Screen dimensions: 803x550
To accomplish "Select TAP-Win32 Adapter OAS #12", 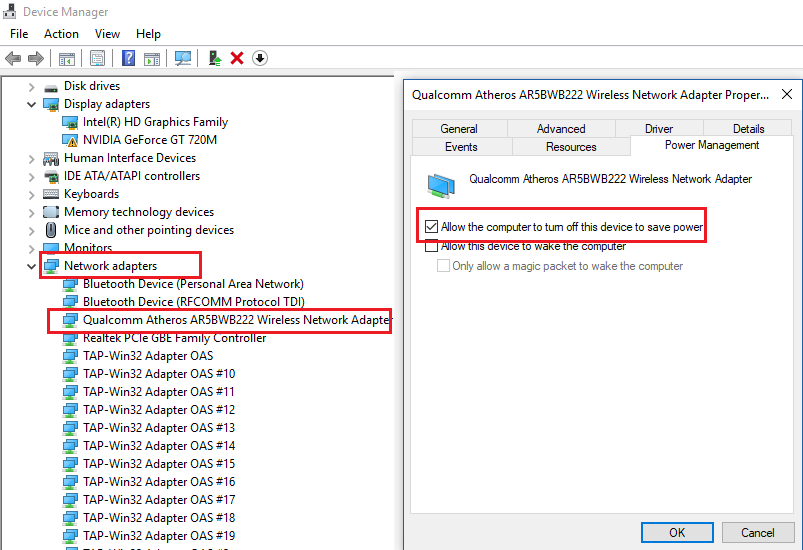I will click(x=159, y=410).
